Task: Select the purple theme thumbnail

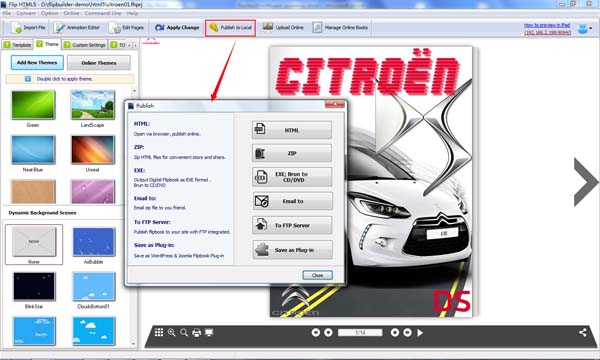Action: click(x=93, y=191)
